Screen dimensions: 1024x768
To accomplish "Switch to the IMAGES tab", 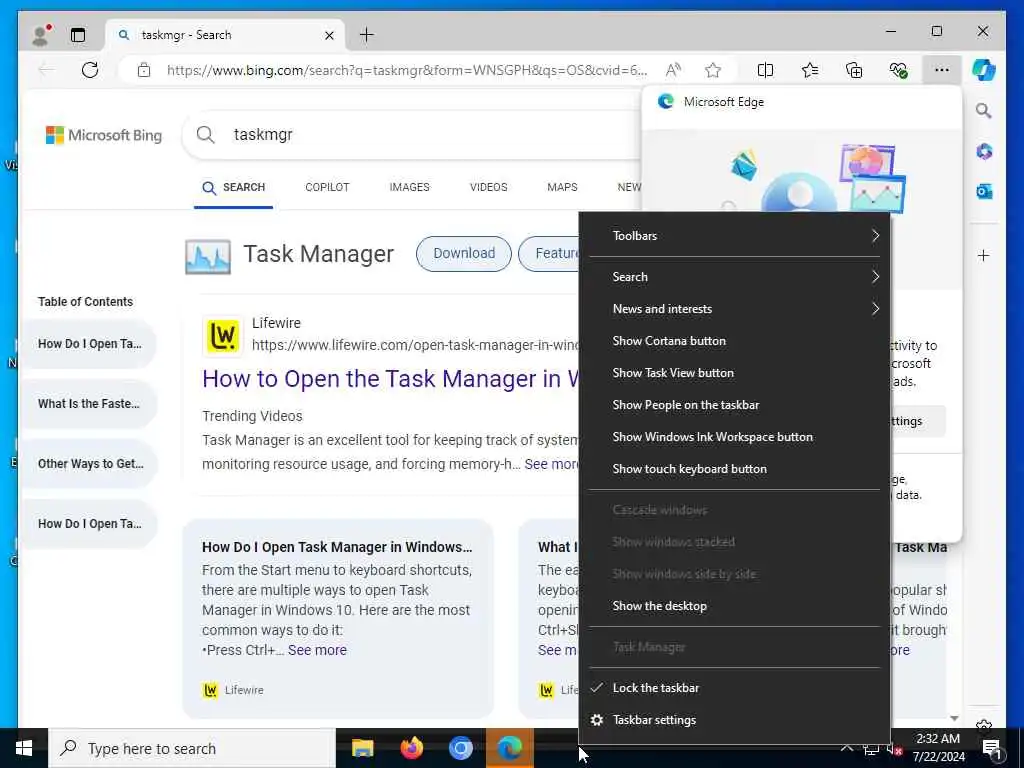I will (409, 187).
